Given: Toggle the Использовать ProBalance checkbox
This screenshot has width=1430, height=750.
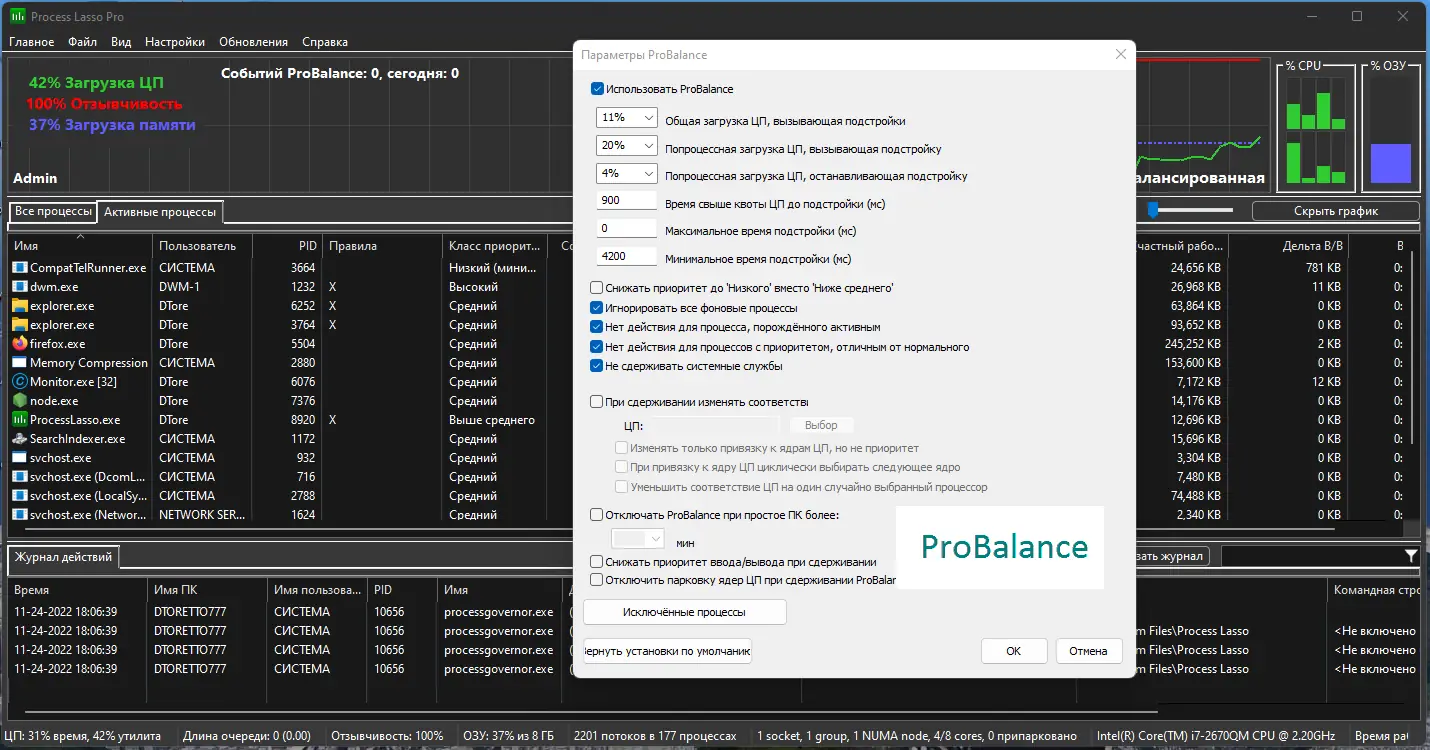Looking at the screenshot, I should coord(598,89).
